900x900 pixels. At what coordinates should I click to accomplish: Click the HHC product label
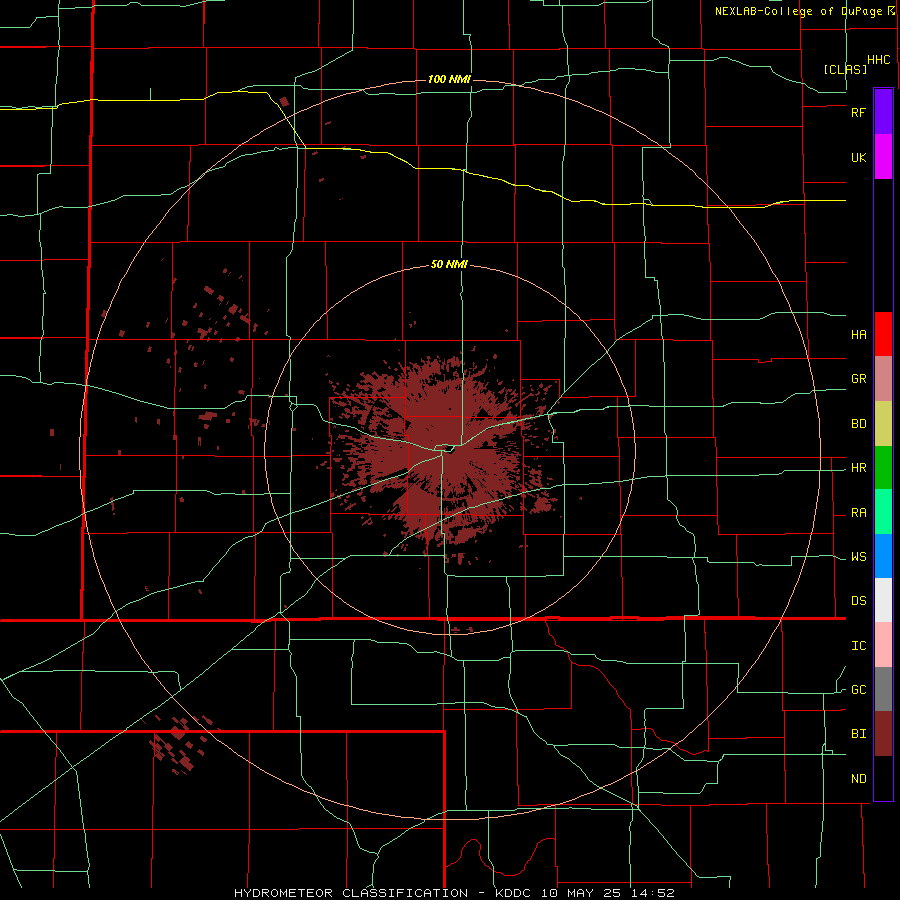(x=878, y=60)
